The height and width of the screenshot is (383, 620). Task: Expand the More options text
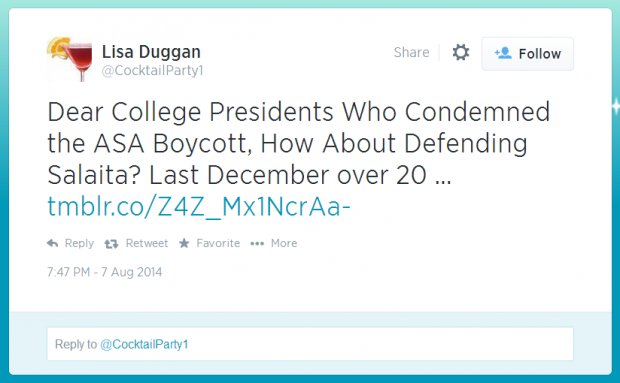click(284, 243)
